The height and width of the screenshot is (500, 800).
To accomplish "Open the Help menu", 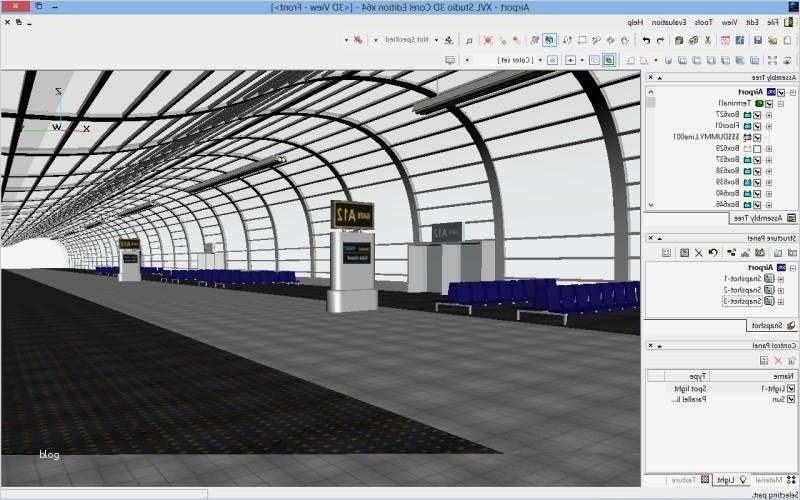I will tap(635, 22).
